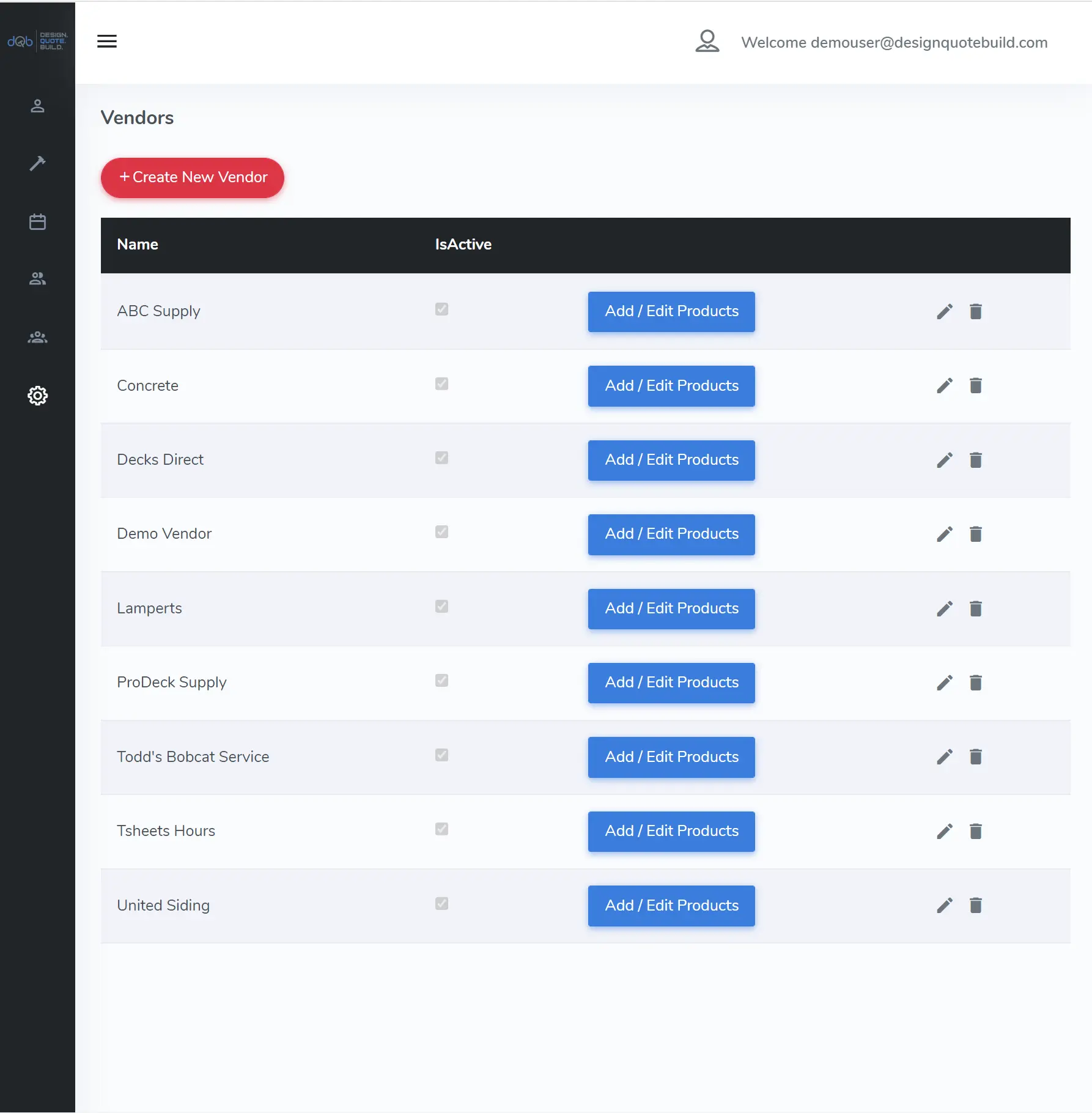Screen dimensions: 1092x1113
Task: Open the hammer tool sidebar icon
Action: (37, 163)
